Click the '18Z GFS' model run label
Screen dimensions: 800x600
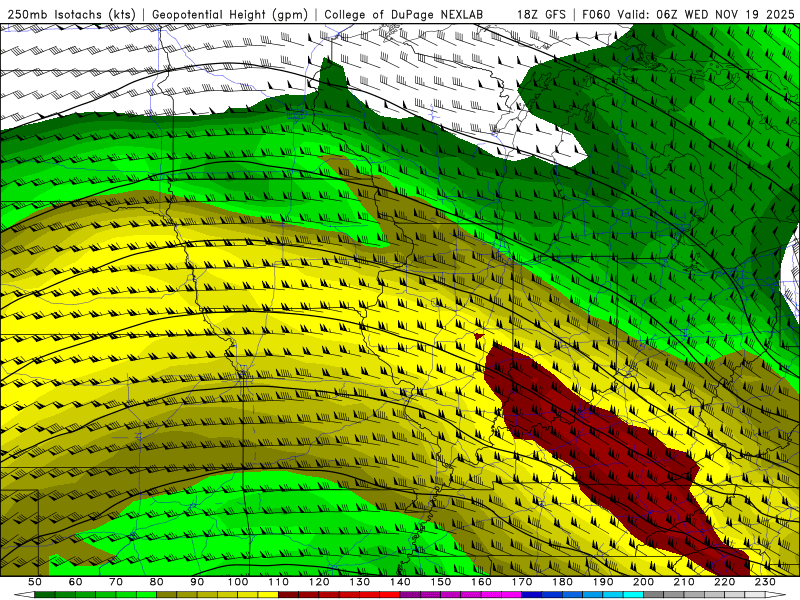tap(541, 14)
